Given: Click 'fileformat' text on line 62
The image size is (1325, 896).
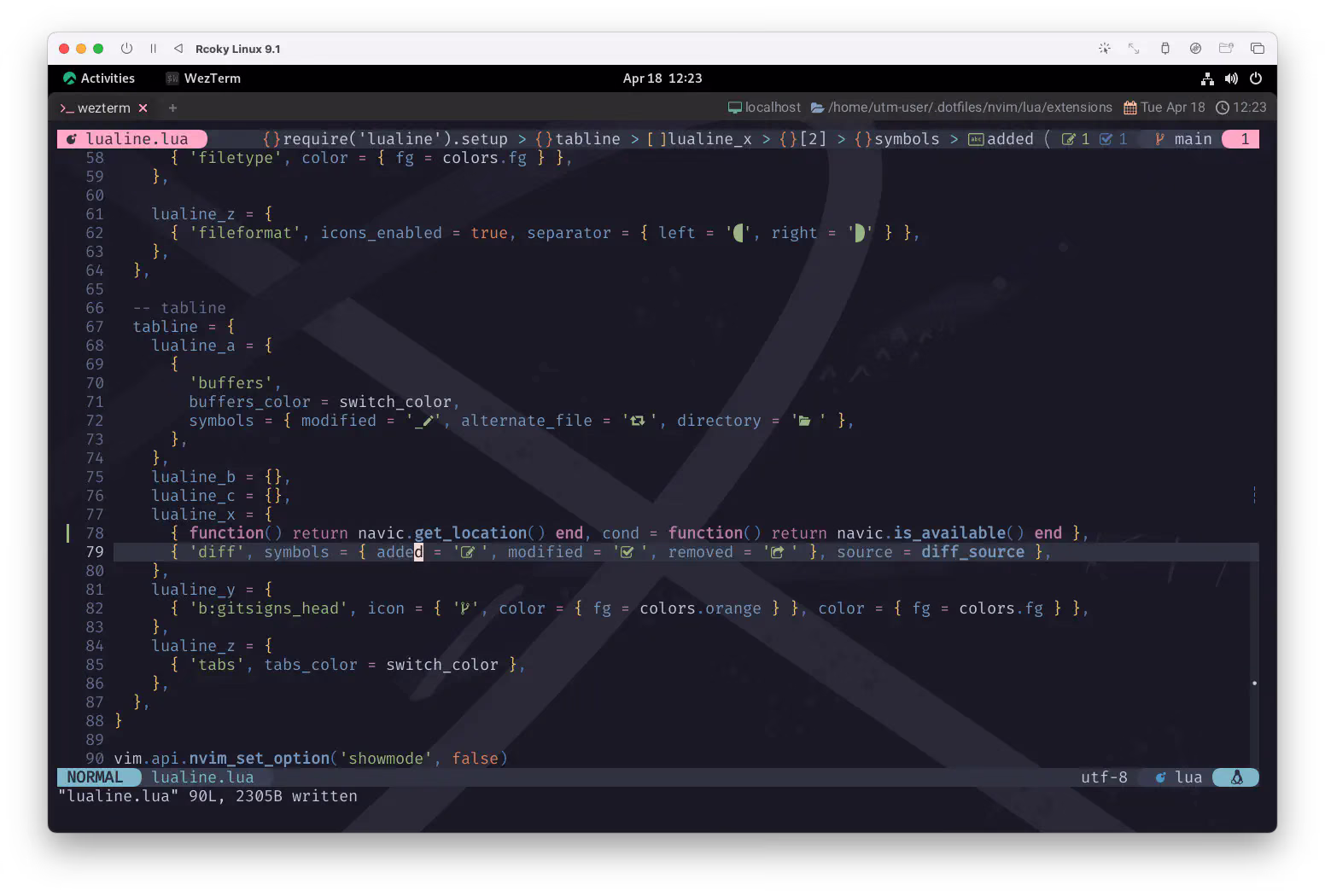Looking at the screenshot, I should coord(244,233).
